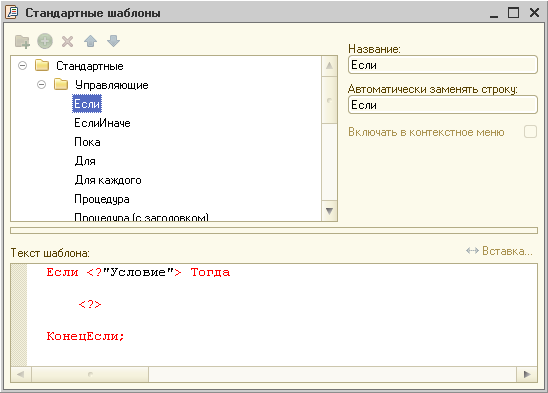
Task: Click the template text scroll right arrow
Action: [527, 374]
